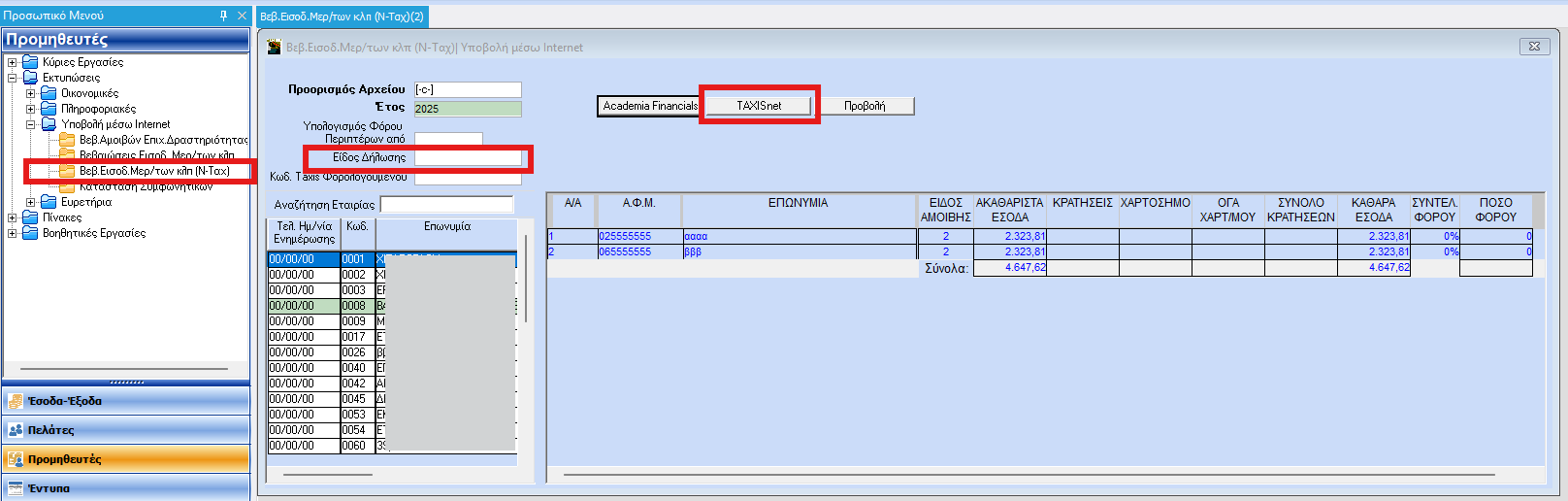Click the Αναζήτηση Εταιρίας search field
This screenshot has width=1568, height=501.
point(446,204)
